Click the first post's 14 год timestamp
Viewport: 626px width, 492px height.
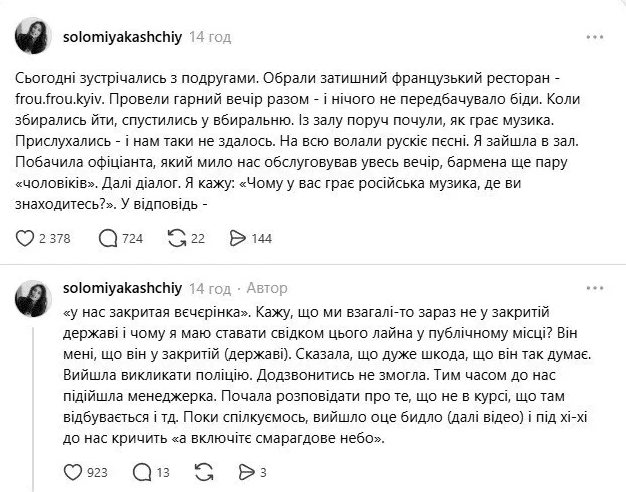[x=211, y=37]
